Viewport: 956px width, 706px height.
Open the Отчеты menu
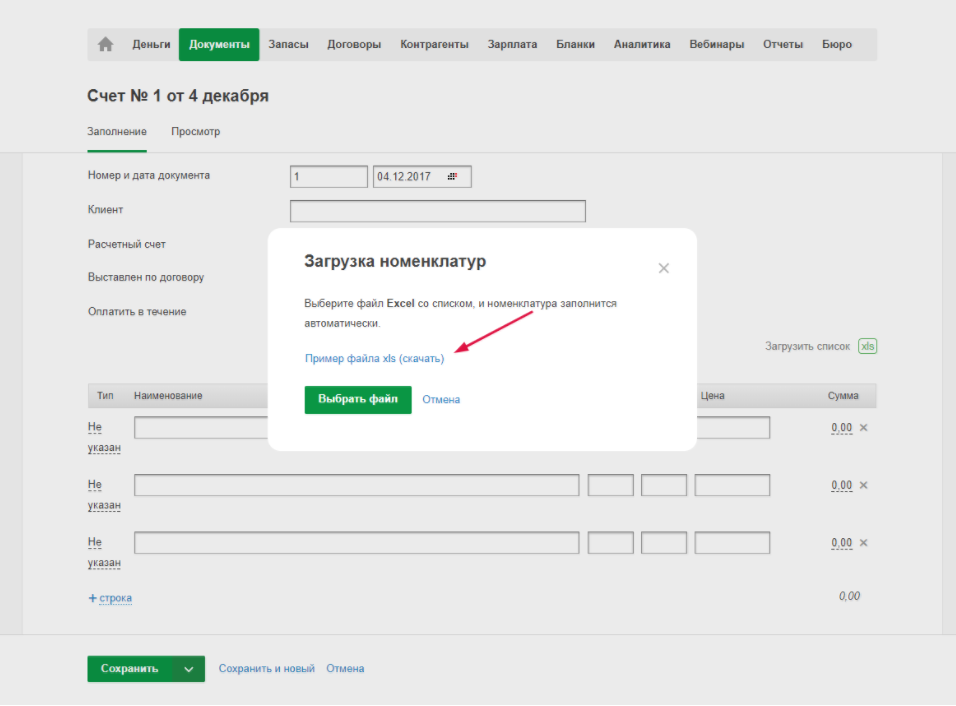(x=783, y=45)
